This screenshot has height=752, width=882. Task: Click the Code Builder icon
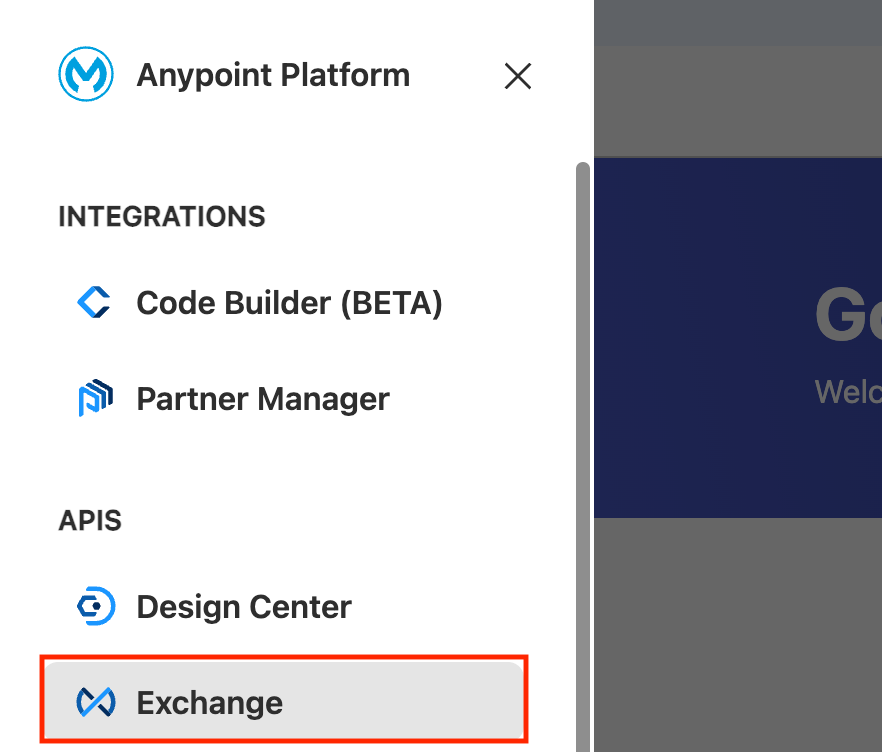coord(94,302)
